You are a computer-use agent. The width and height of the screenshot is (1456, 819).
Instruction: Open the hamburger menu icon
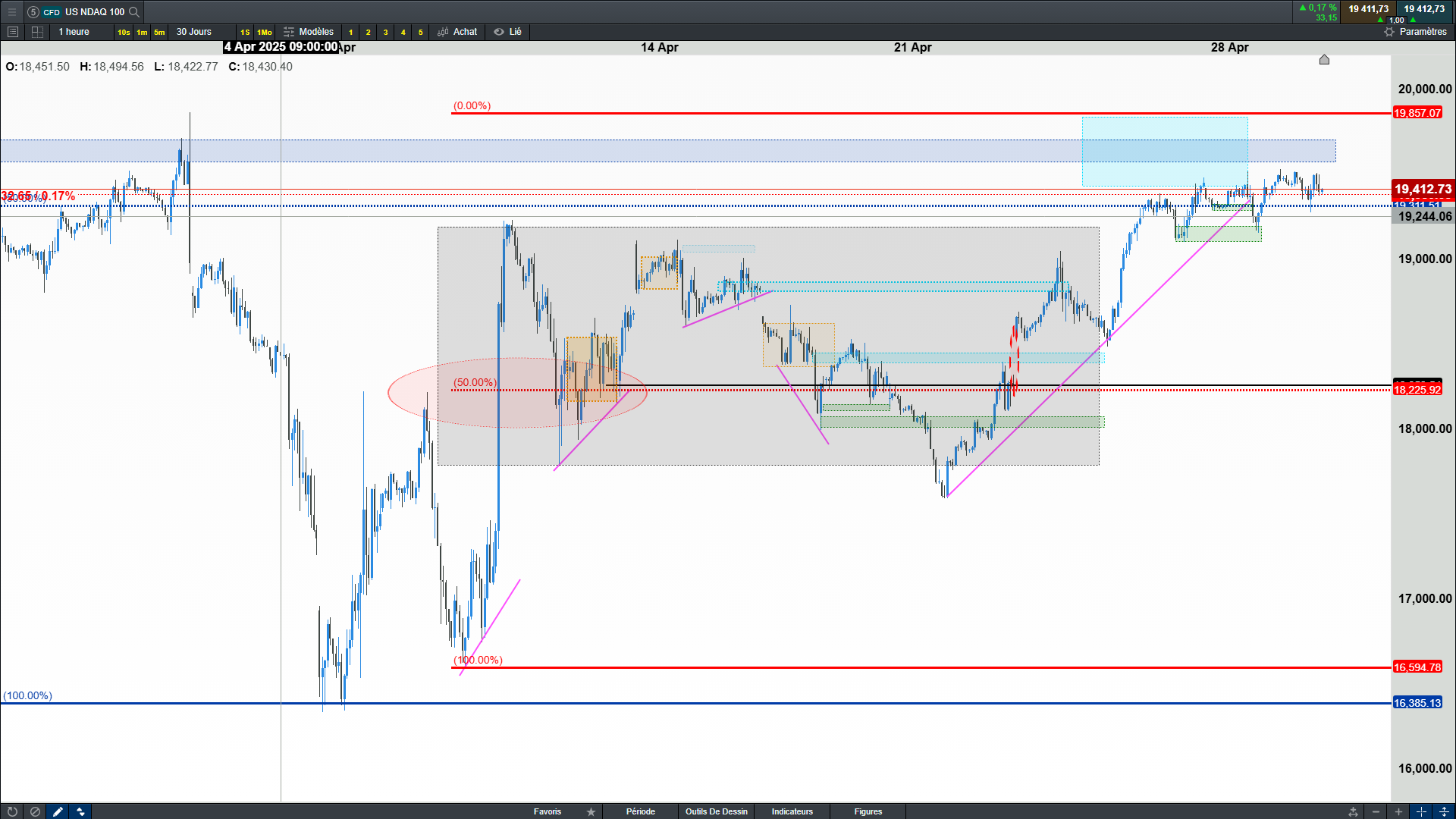[11, 11]
